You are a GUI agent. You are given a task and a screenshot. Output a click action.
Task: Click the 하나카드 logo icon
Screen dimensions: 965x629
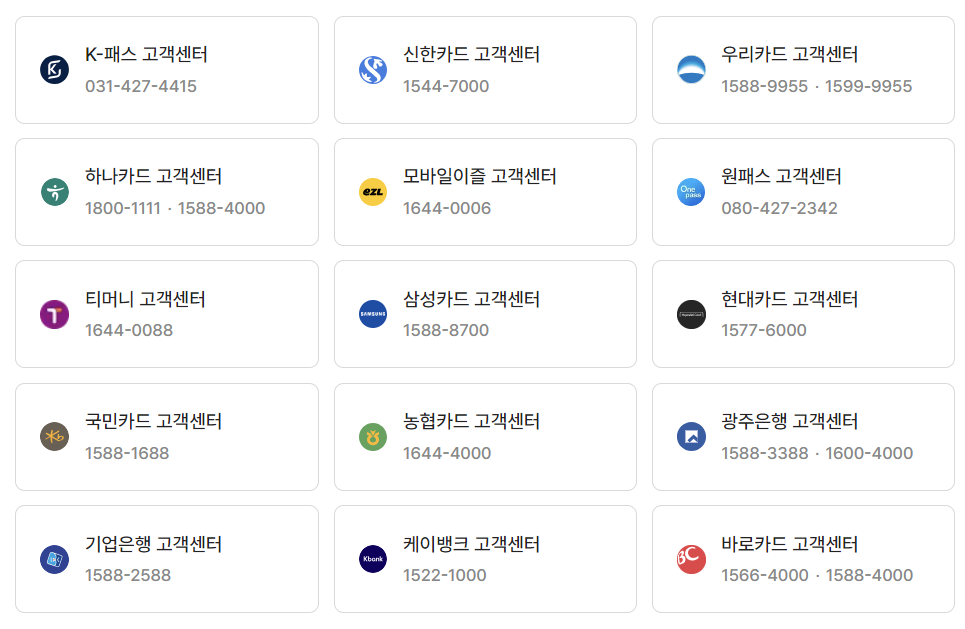(55, 191)
